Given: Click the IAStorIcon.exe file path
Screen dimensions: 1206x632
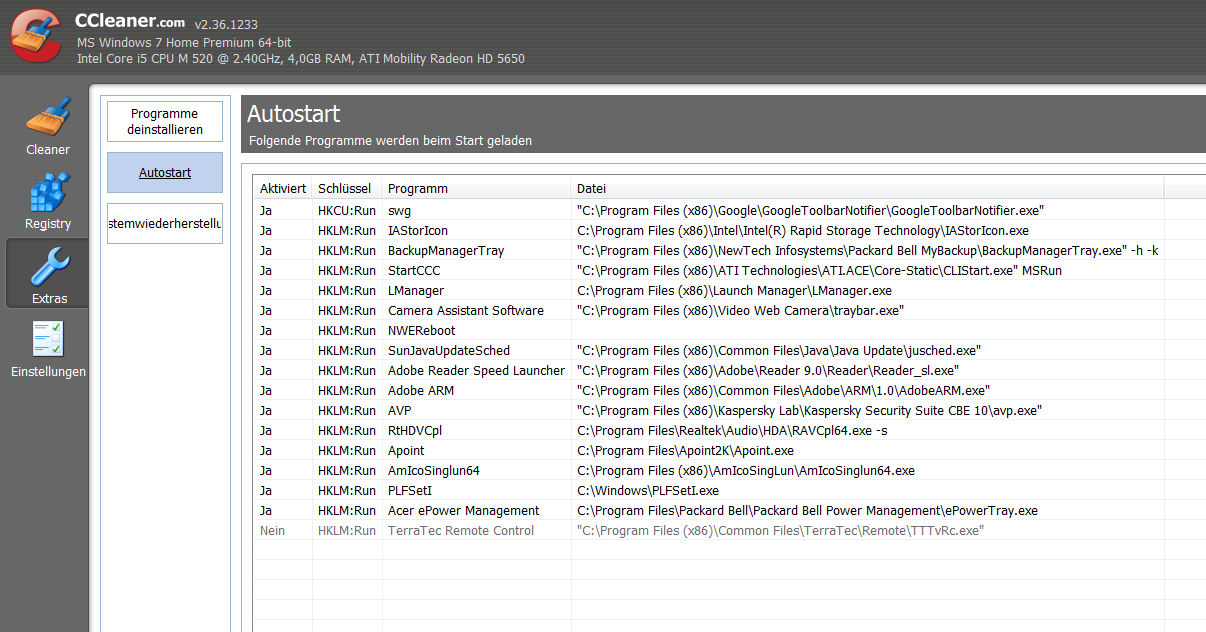Looking at the screenshot, I should (x=803, y=231).
